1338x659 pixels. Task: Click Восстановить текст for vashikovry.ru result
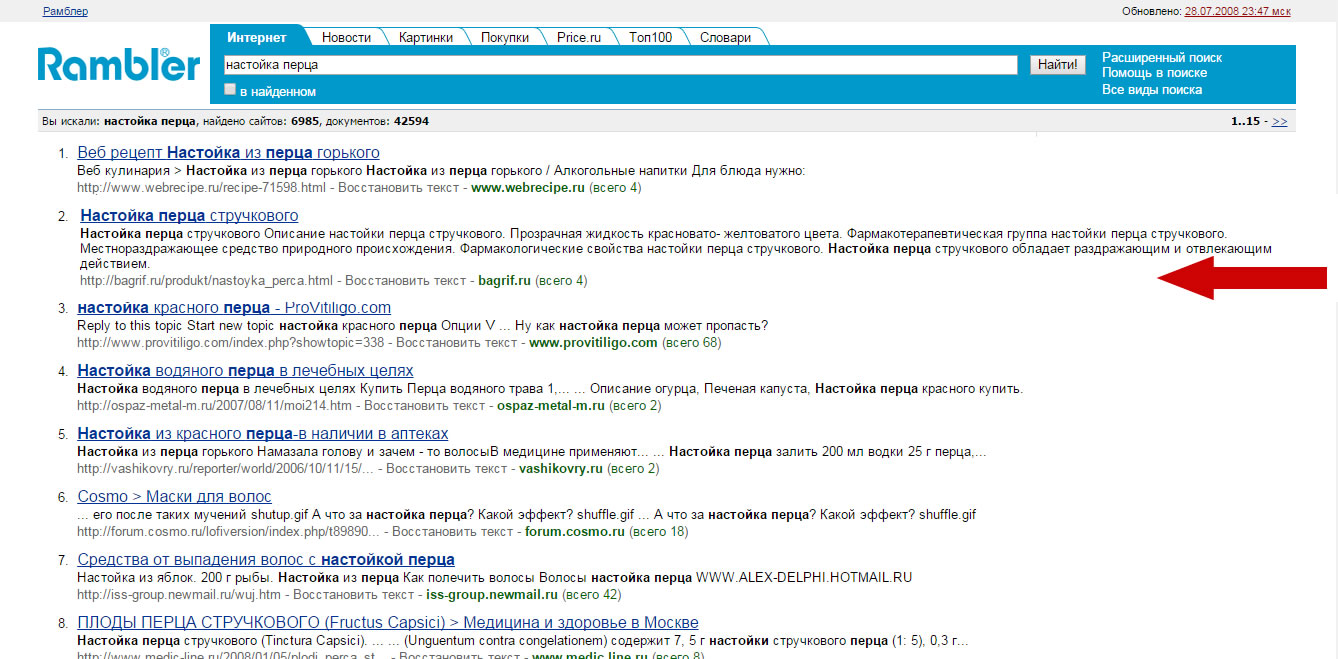click(x=447, y=468)
